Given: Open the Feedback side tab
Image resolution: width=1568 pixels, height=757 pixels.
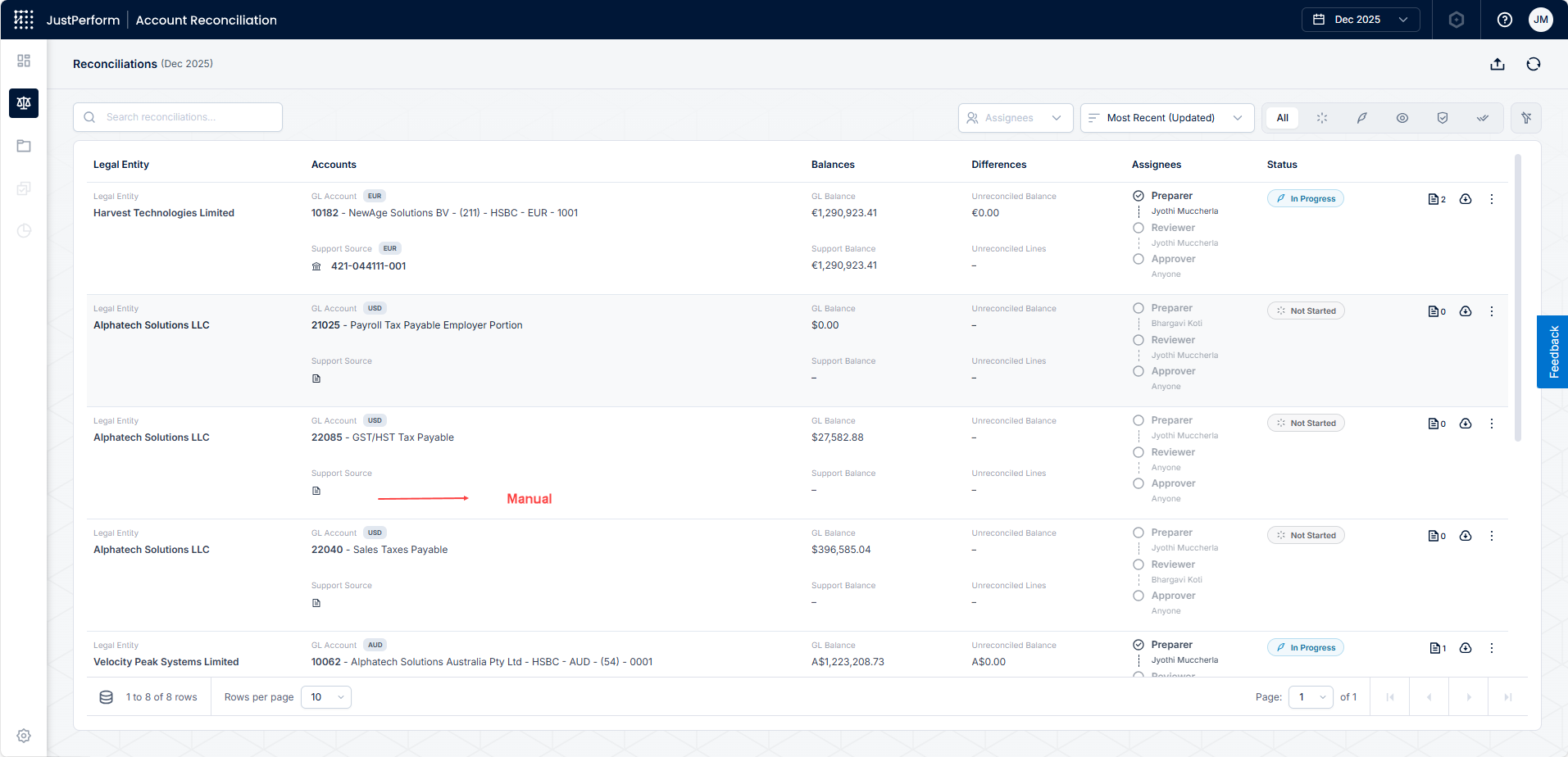Looking at the screenshot, I should 1552,351.
